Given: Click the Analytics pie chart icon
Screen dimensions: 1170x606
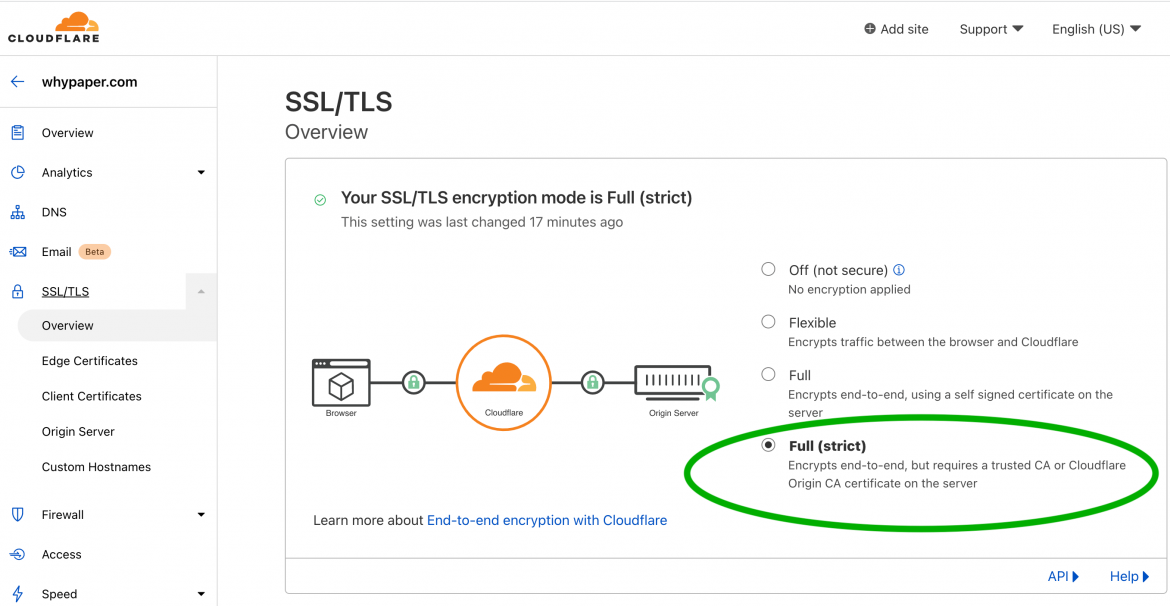Looking at the screenshot, I should tap(20, 172).
